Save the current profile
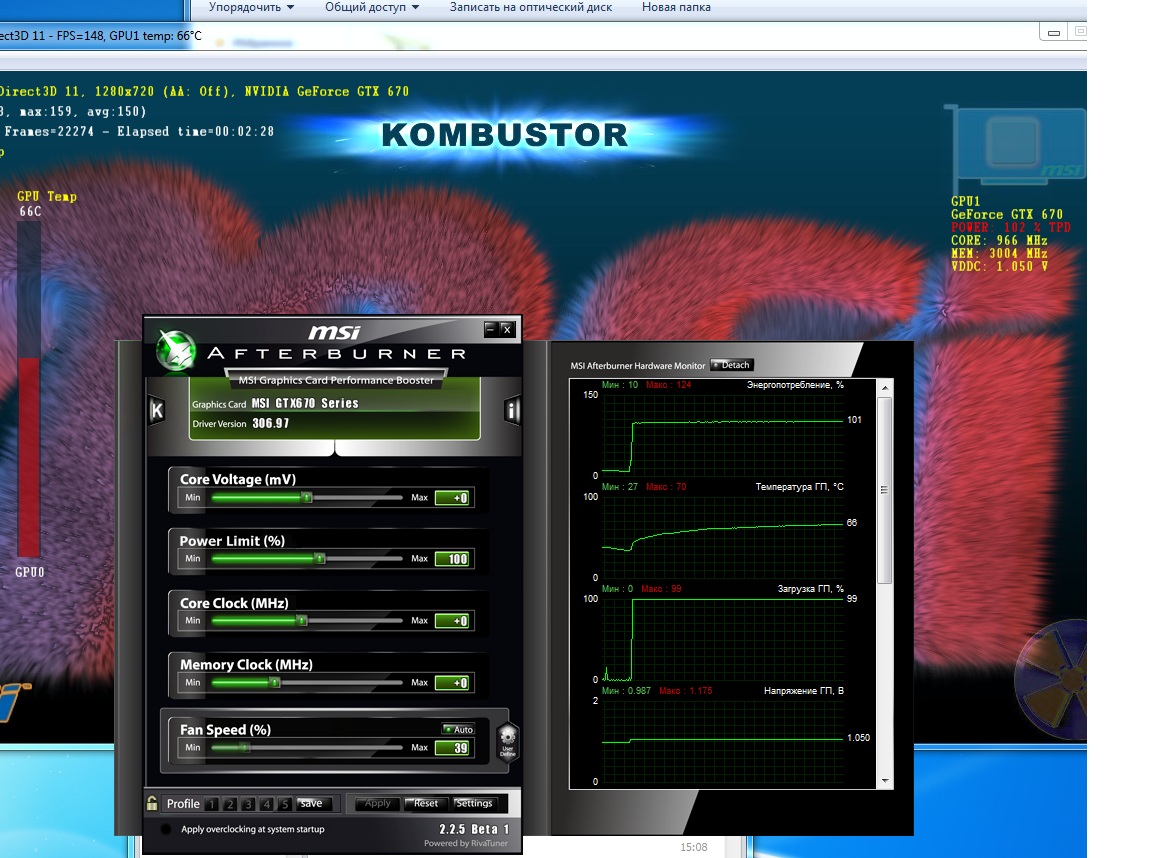This screenshot has width=1152, height=858. (314, 804)
